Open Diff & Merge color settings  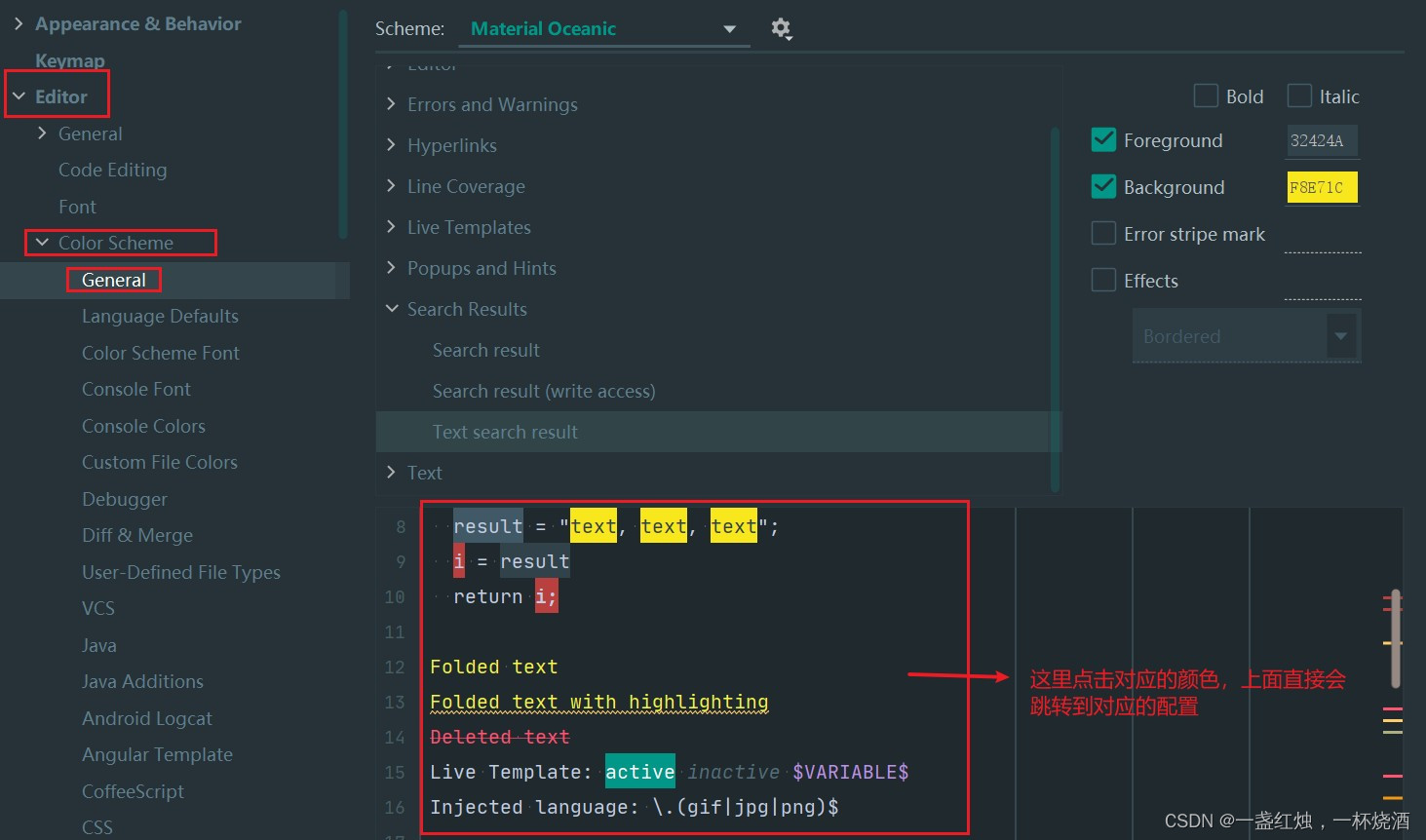coord(137,535)
